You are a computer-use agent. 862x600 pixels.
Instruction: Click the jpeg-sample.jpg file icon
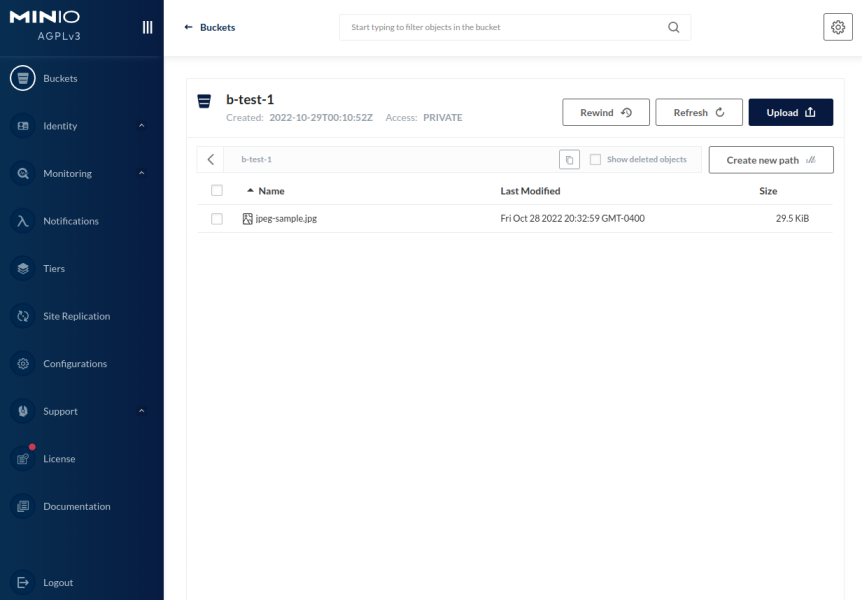(248, 218)
